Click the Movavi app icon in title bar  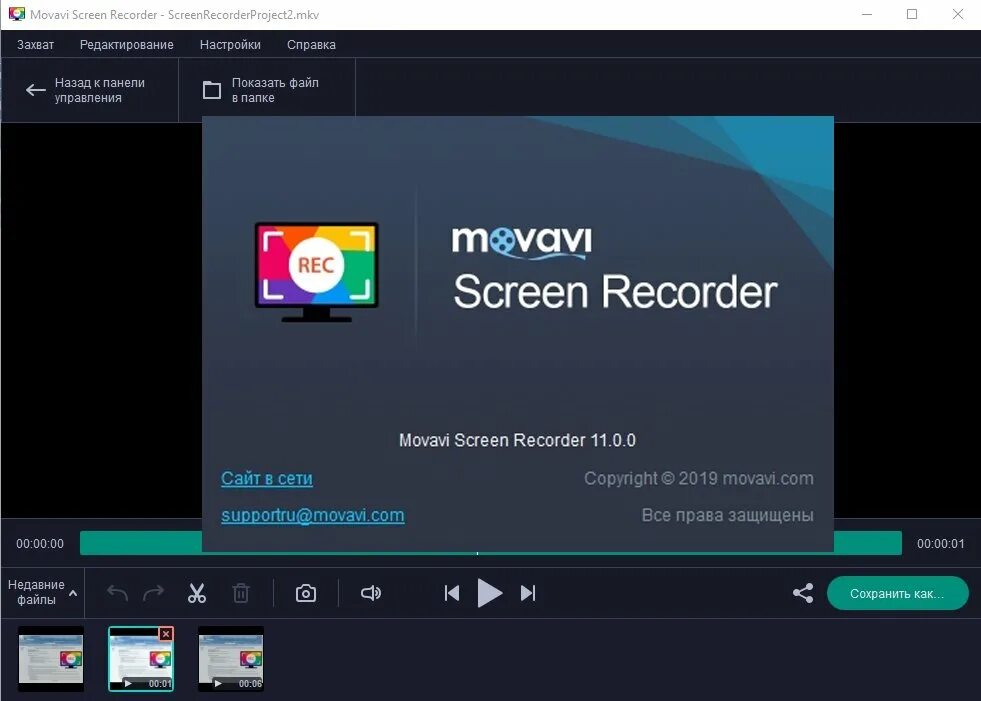(16, 14)
